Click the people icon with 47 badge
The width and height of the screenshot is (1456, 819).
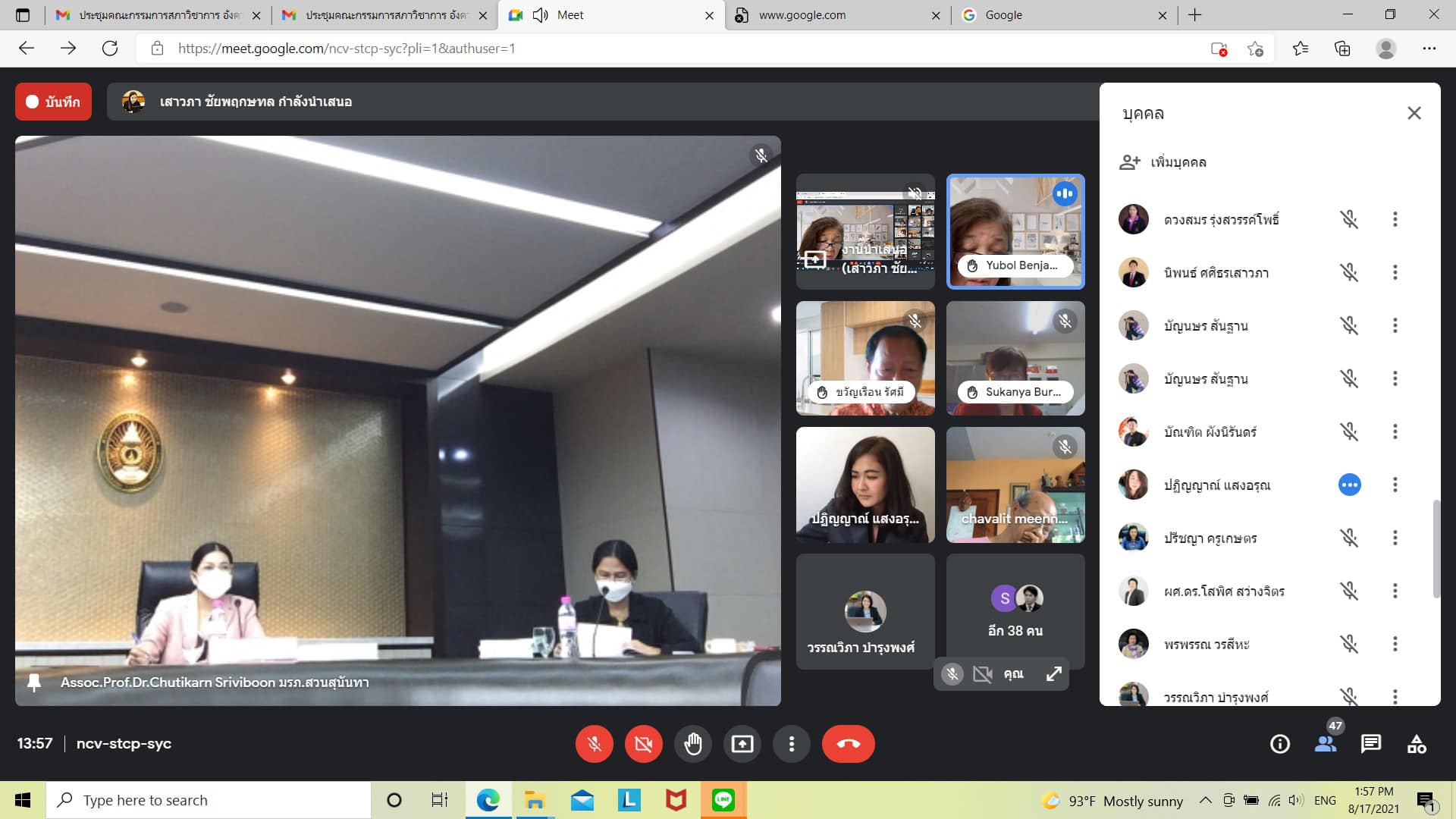tap(1326, 744)
